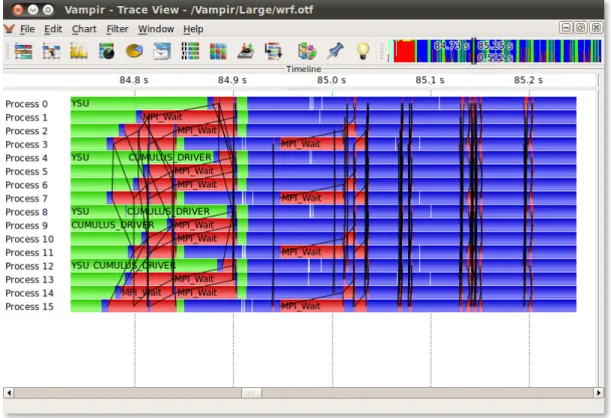Click the 84.8 s timeline tick
The height and width of the screenshot is (418, 611).
coord(134,80)
